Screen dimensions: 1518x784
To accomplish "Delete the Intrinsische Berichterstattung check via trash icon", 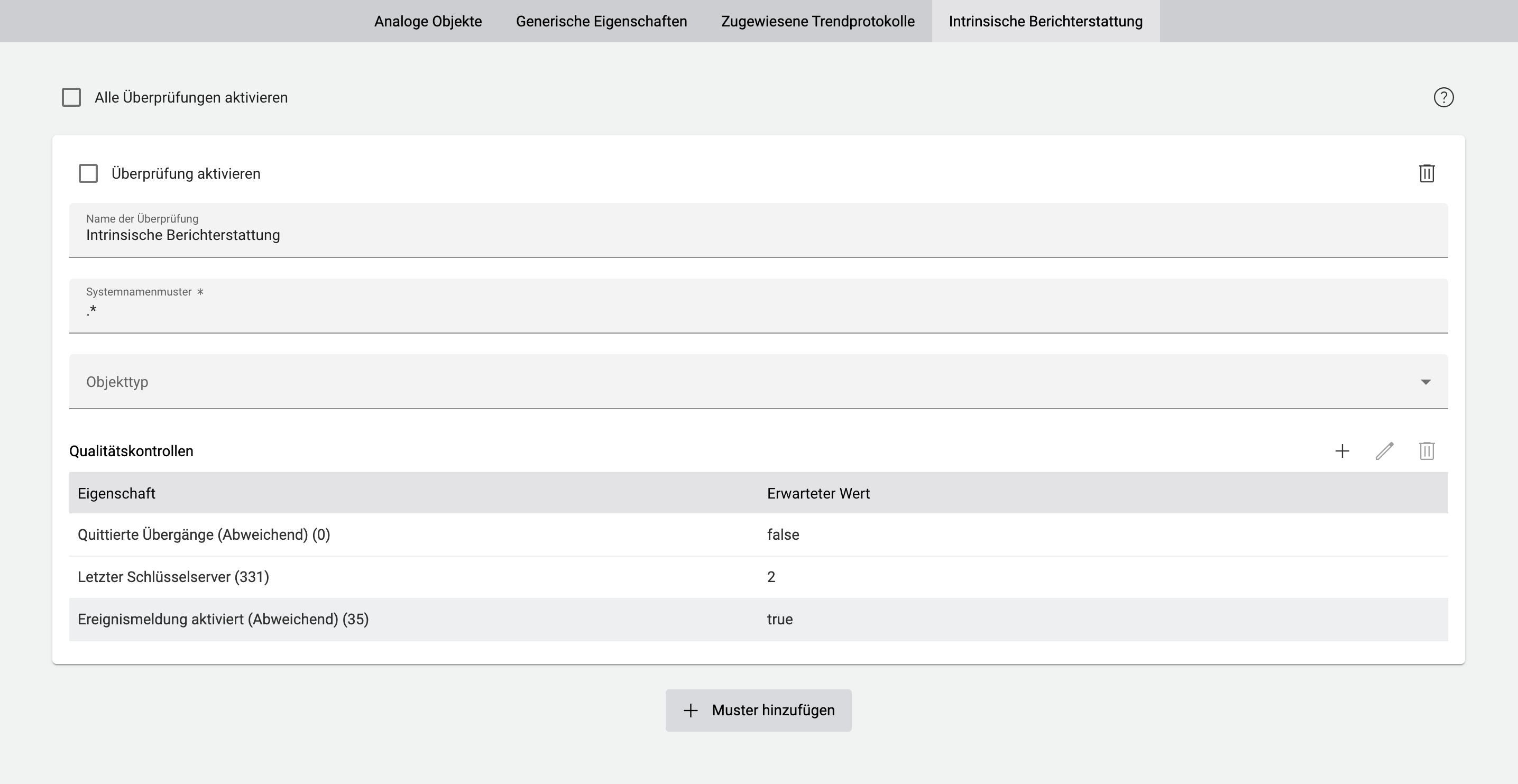I will click(x=1427, y=173).
